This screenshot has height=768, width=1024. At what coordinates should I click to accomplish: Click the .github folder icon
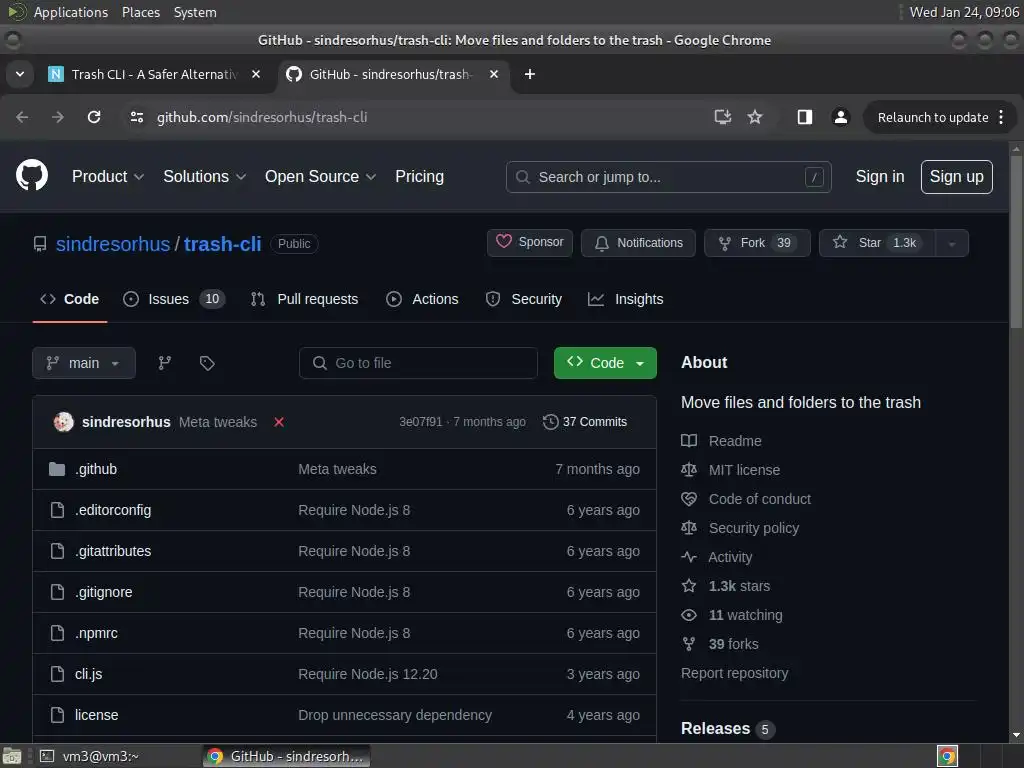57,469
